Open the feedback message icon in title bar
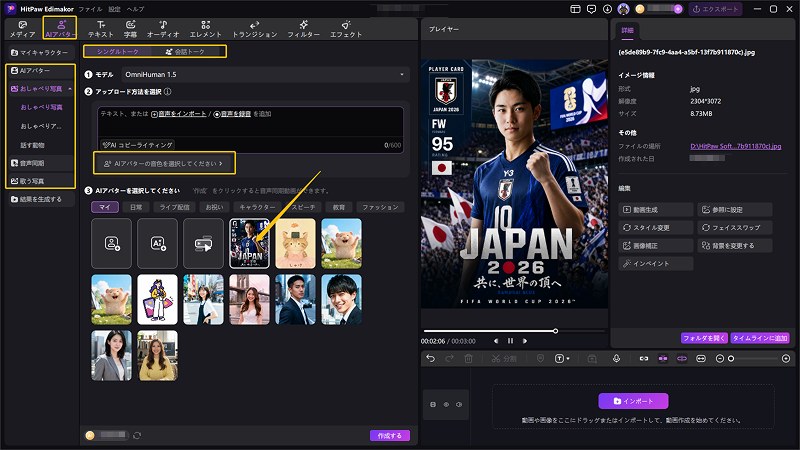Viewport: 800px width, 450px height. point(591,9)
